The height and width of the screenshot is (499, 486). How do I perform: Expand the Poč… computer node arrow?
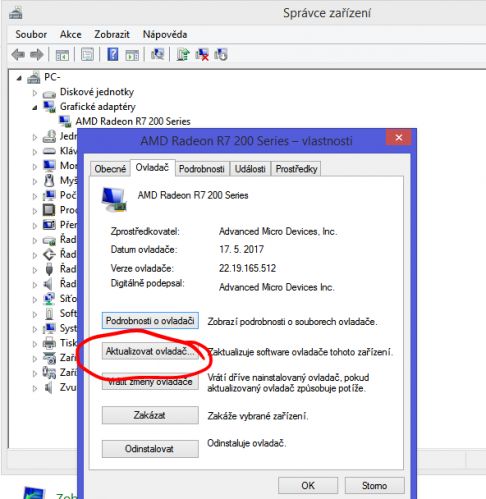(x=35, y=196)
